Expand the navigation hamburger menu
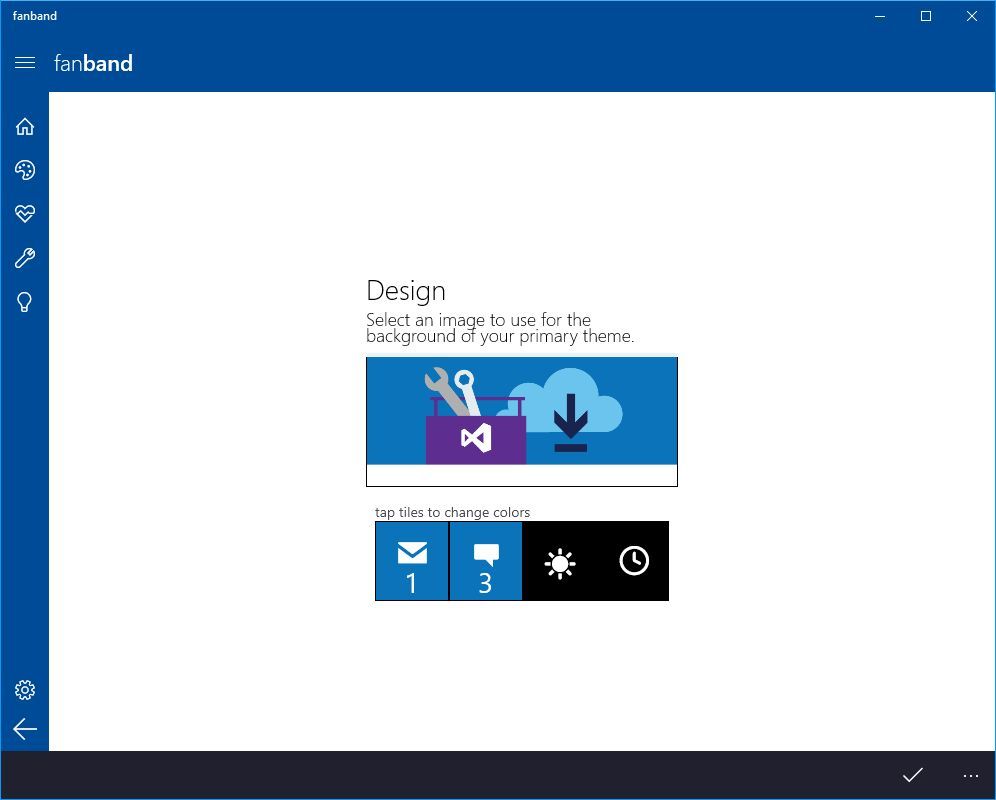Viewport: 996px width, 800px height. [25, 62]
